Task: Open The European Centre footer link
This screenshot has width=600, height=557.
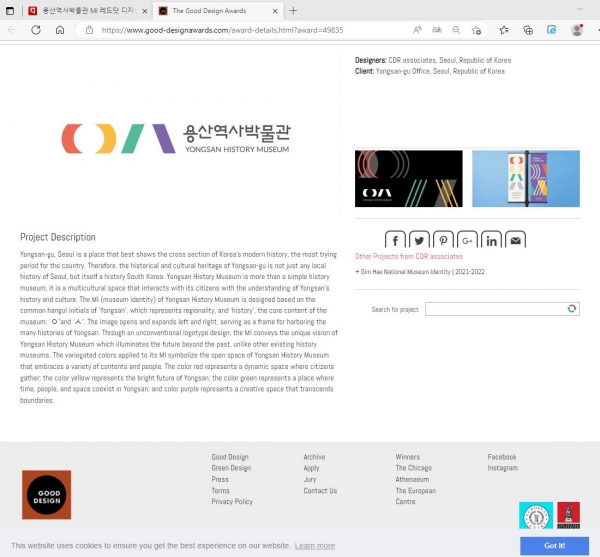Action: click(x=416, y=496)
